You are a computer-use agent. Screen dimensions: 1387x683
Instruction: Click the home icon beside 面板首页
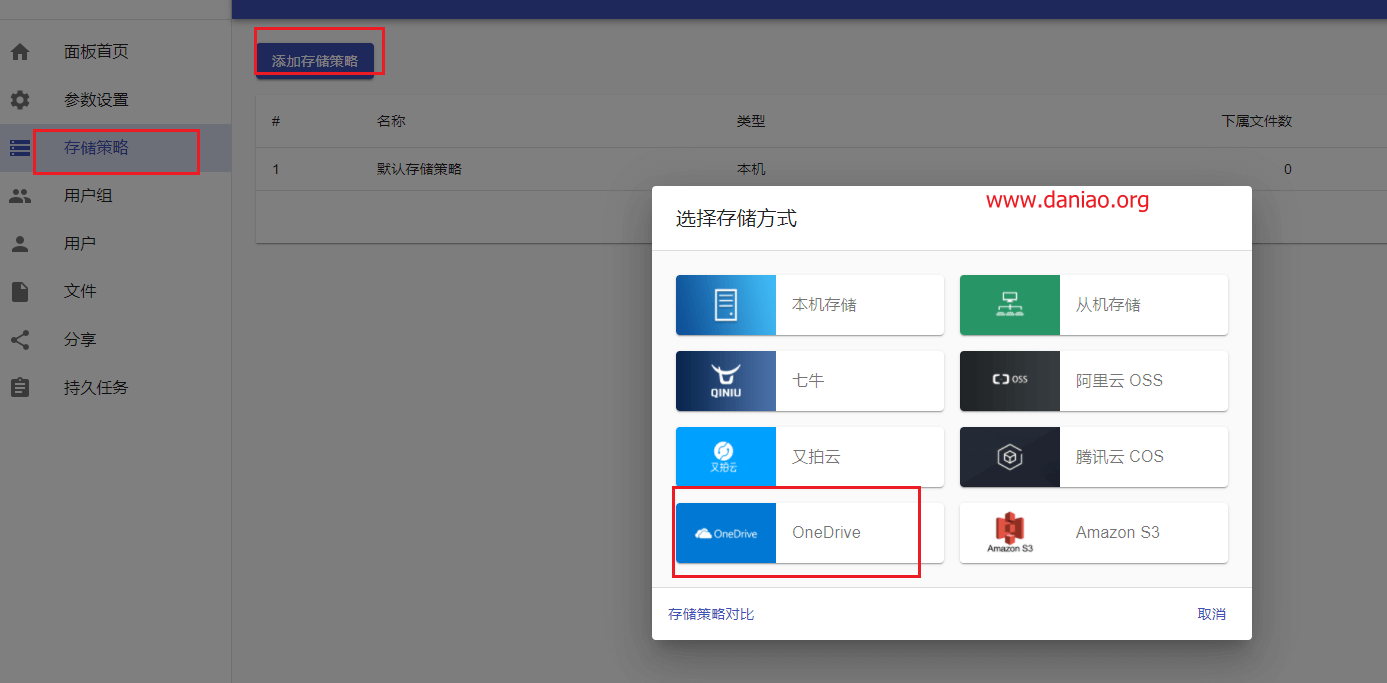pyautogui.click(x=20, y=52)
